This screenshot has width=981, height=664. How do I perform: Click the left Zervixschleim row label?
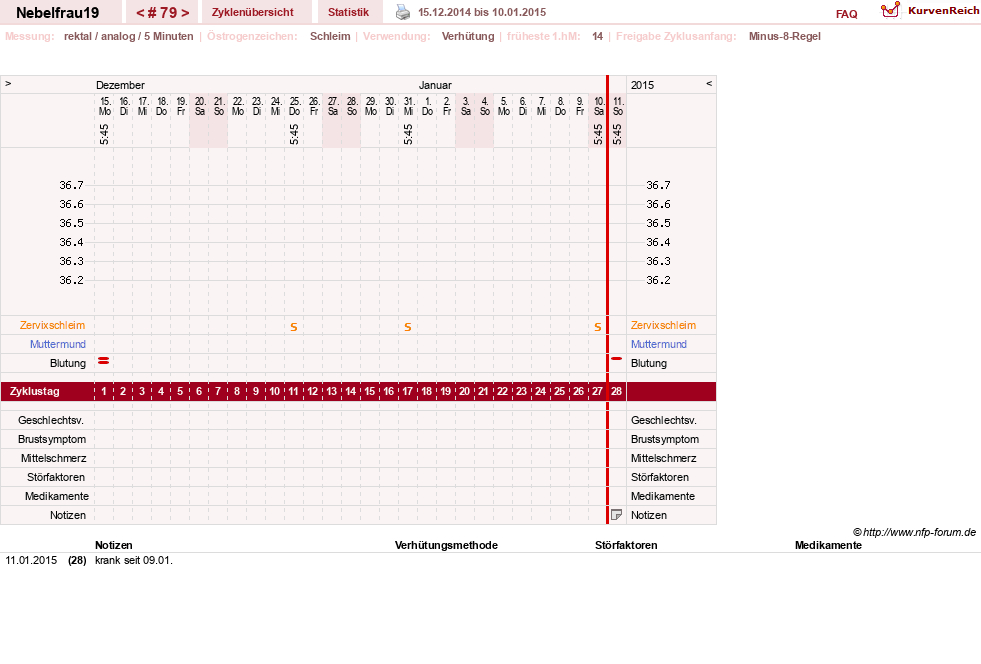pos(53,325)
